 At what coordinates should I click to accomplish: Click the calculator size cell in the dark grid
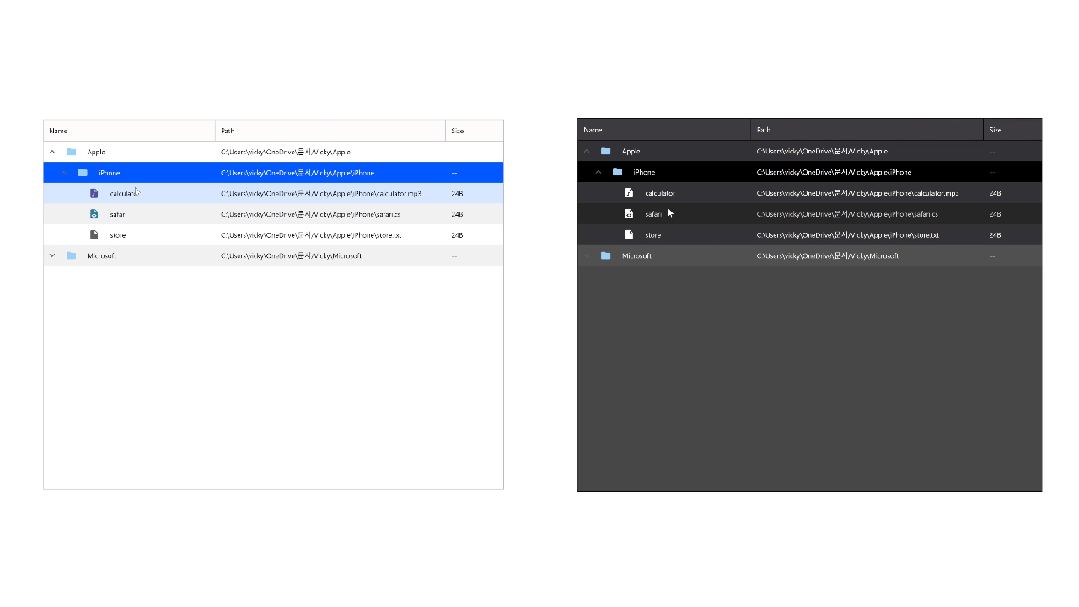(x=1013, y=193)
